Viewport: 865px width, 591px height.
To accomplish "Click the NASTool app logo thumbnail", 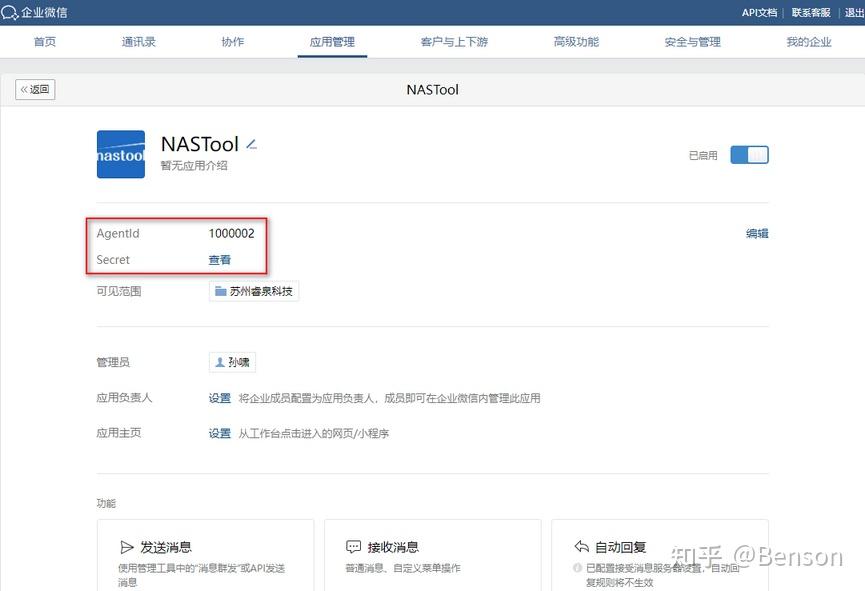I will 120,154.
